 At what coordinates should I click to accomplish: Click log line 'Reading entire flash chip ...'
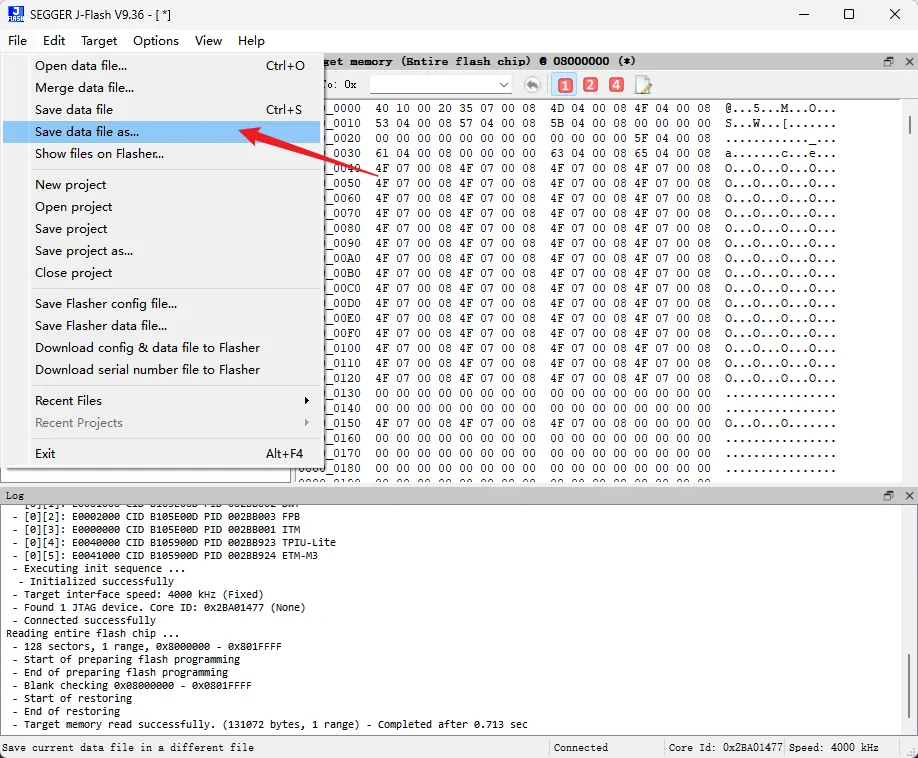(x=93, y=633)
